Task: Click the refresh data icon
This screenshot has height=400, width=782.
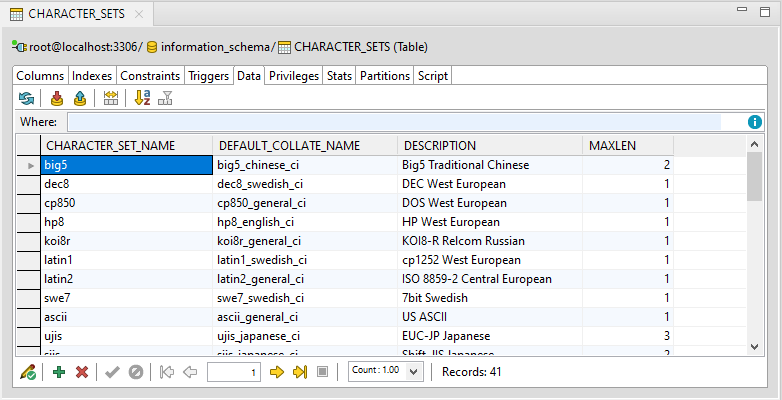Action: [27, 98]
